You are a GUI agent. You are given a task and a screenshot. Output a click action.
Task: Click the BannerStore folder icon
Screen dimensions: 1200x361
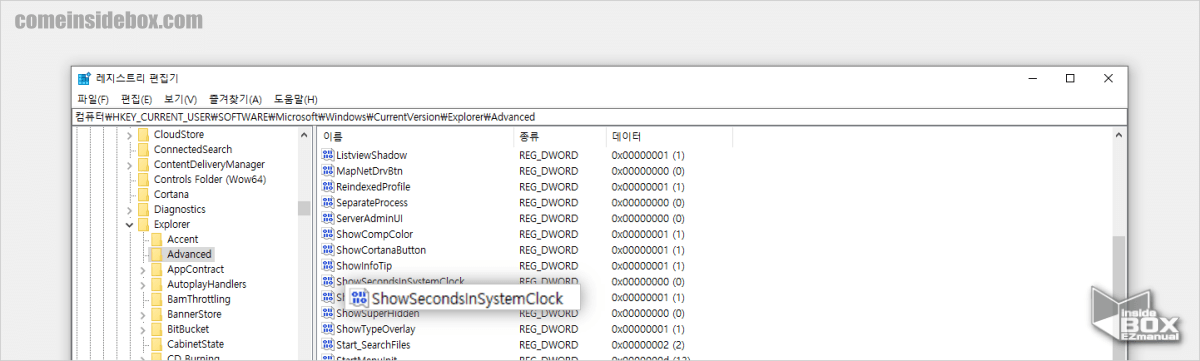(156, 315)
